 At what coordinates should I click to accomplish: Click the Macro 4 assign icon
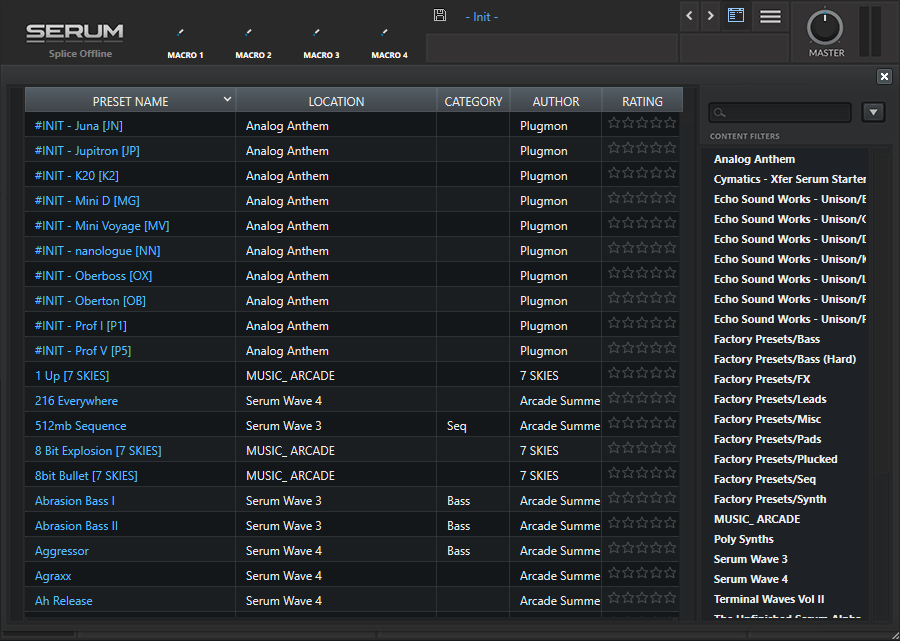(385, 33)
